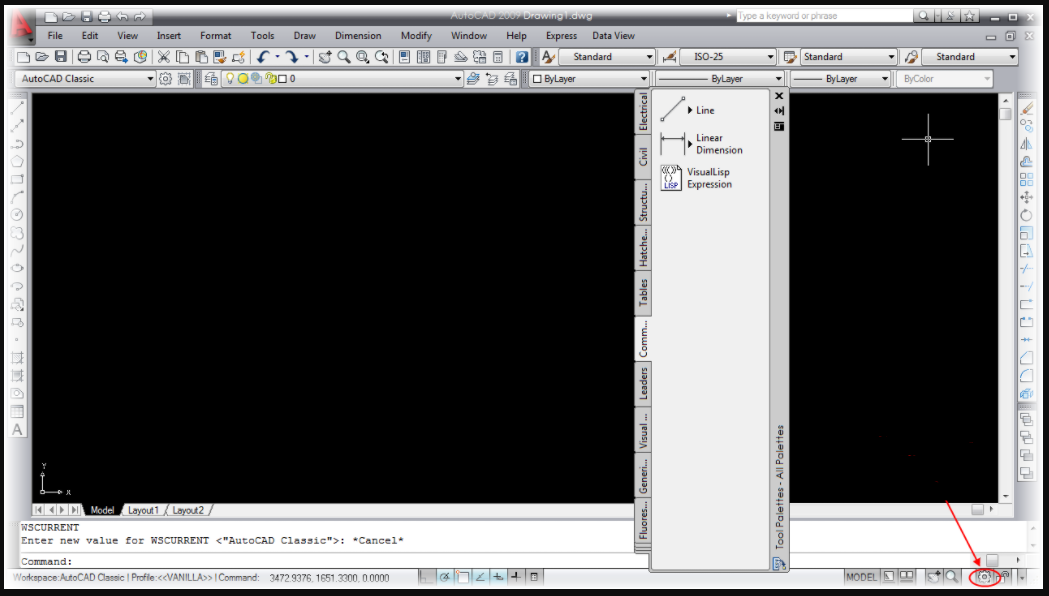Open the Layer Properties Manager

(209, 78)
